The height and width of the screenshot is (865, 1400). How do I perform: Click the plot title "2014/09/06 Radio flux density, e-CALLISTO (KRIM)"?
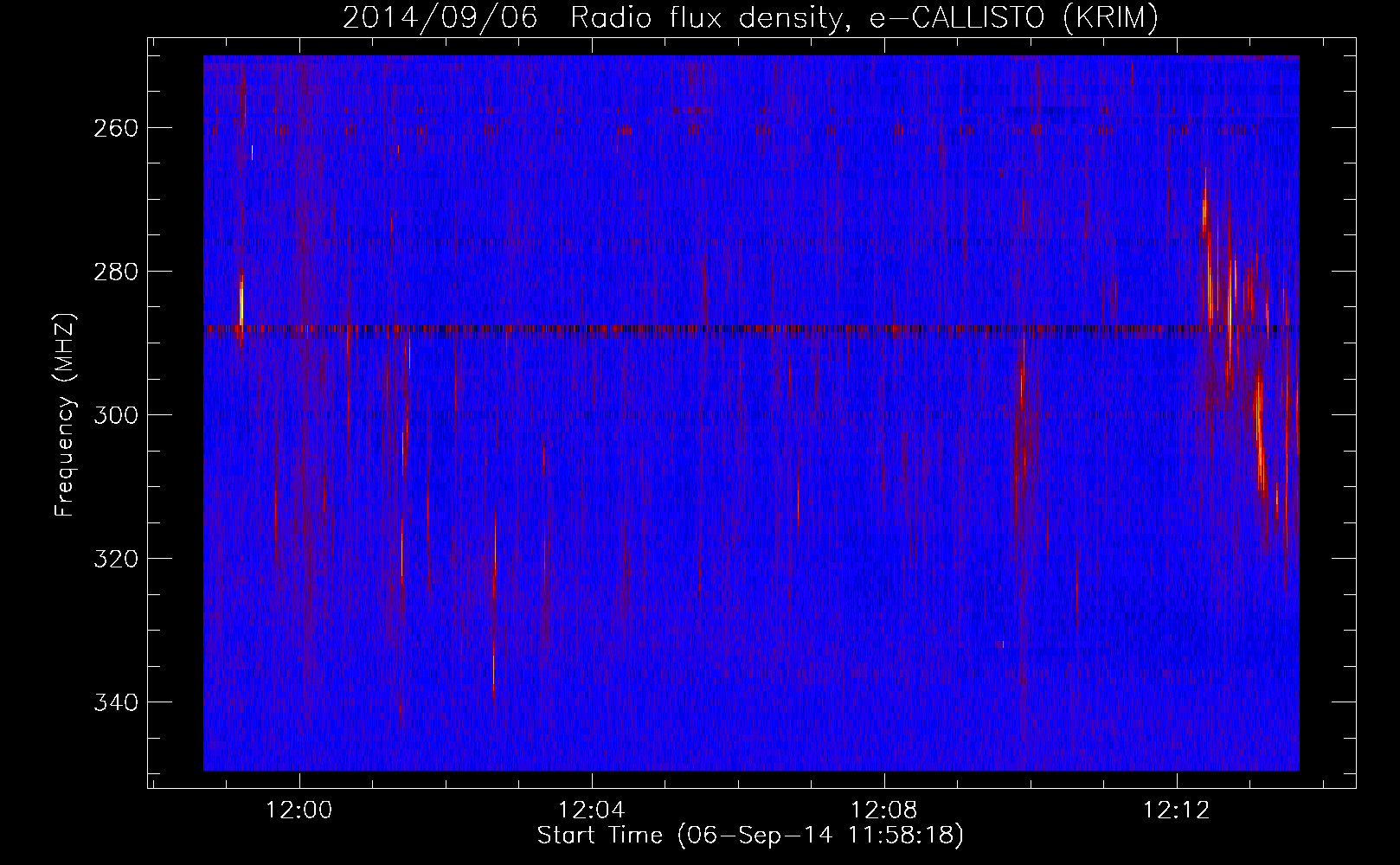point(750,18)
